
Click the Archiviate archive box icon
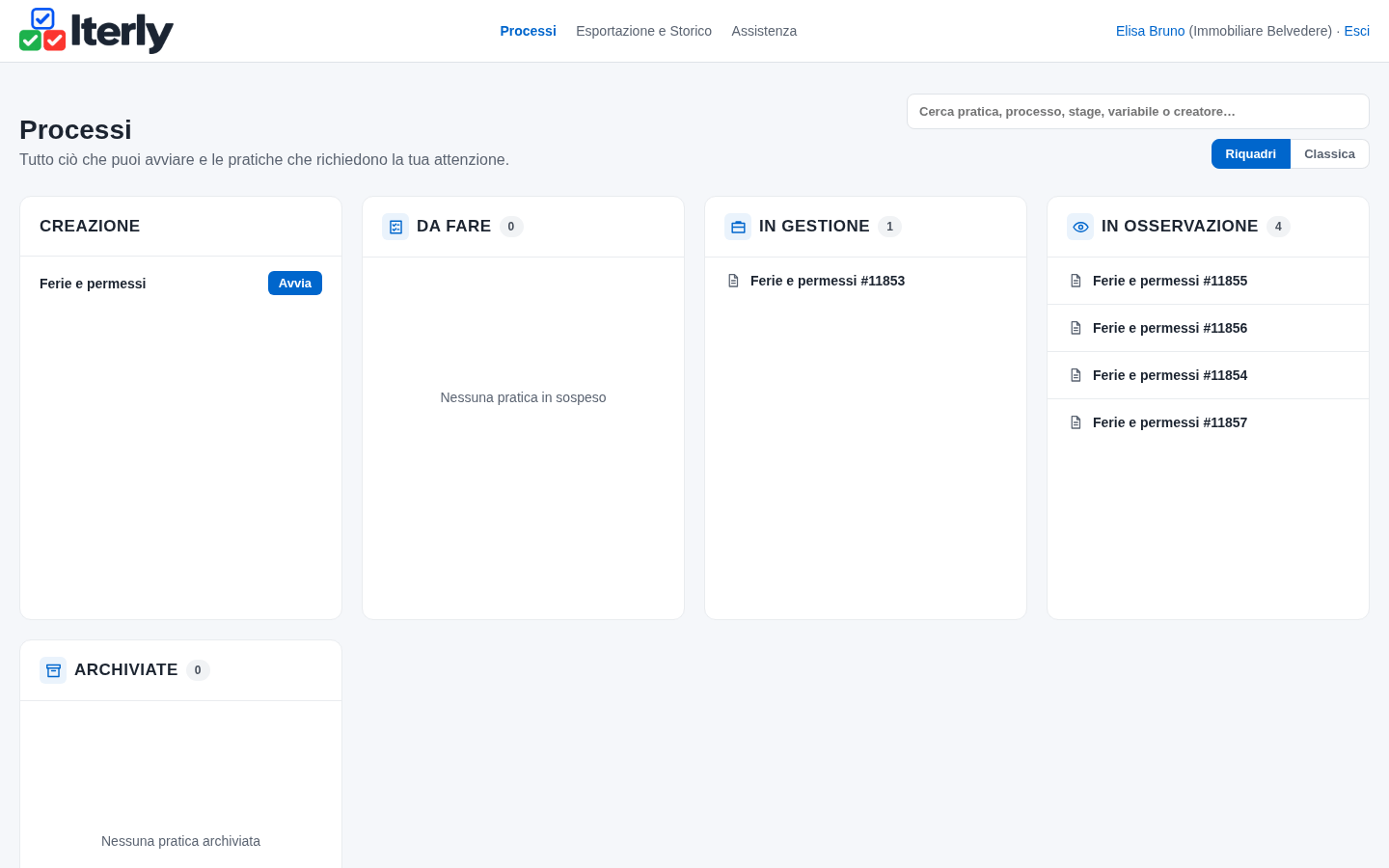(x=53, y=670)
